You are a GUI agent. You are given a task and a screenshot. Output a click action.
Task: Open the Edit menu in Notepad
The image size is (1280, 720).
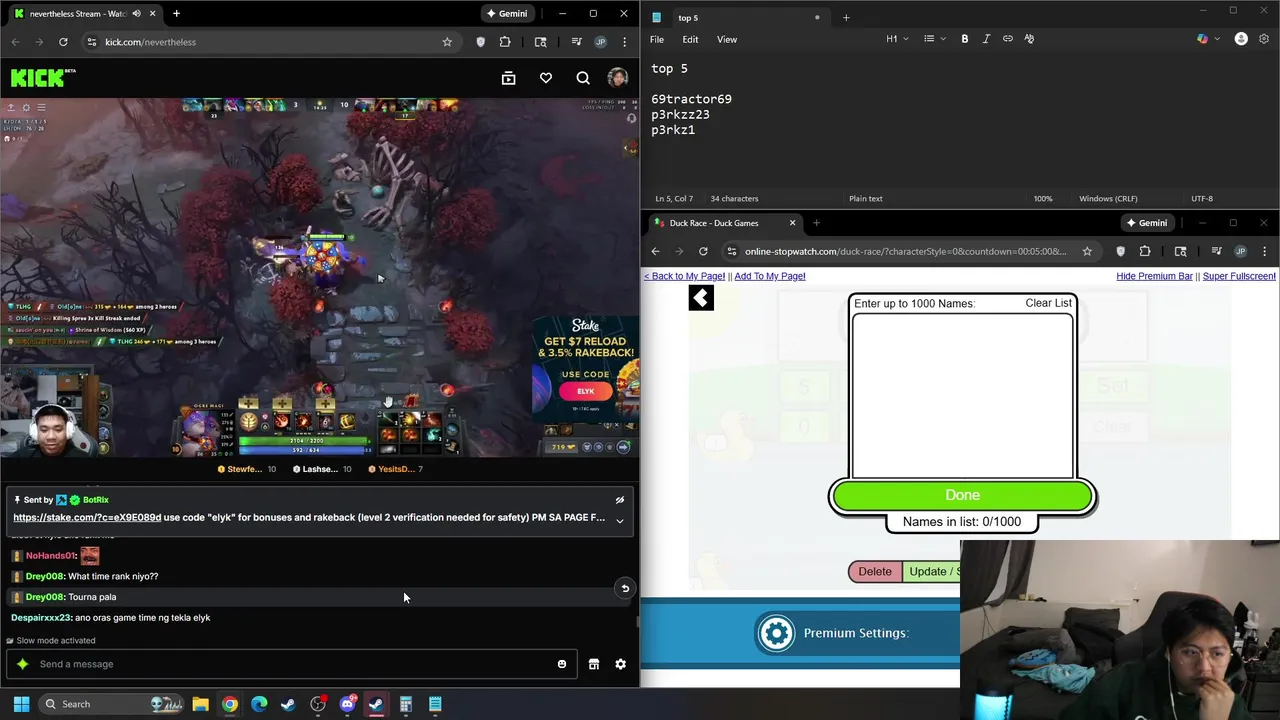pyautogui.click(x=690, y=40)
